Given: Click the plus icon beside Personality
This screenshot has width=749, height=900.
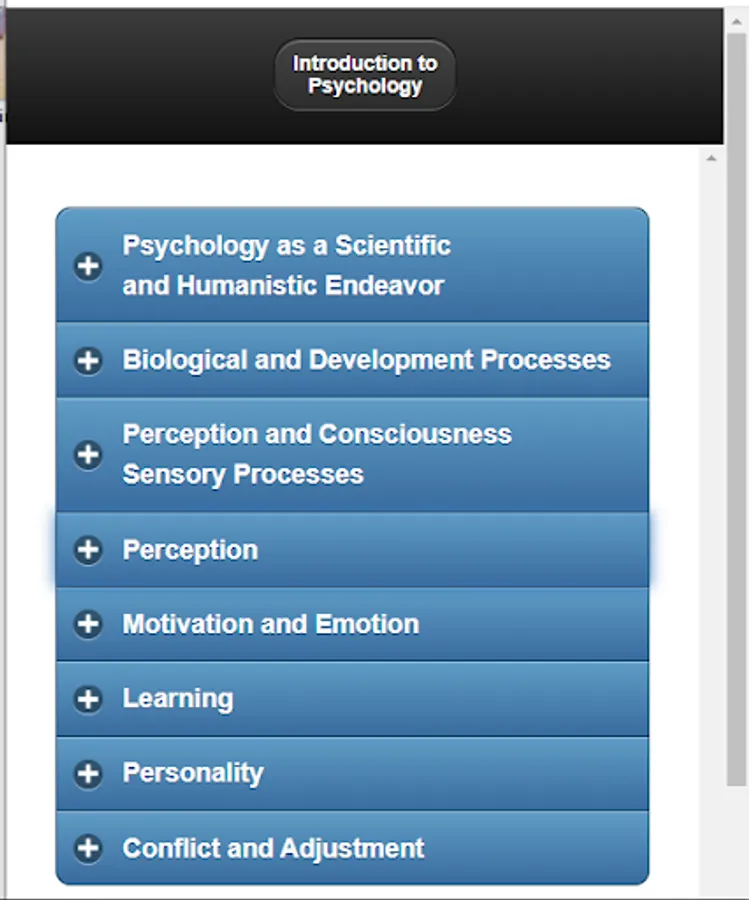Looking at the screenshot, I should pos(88,773).
